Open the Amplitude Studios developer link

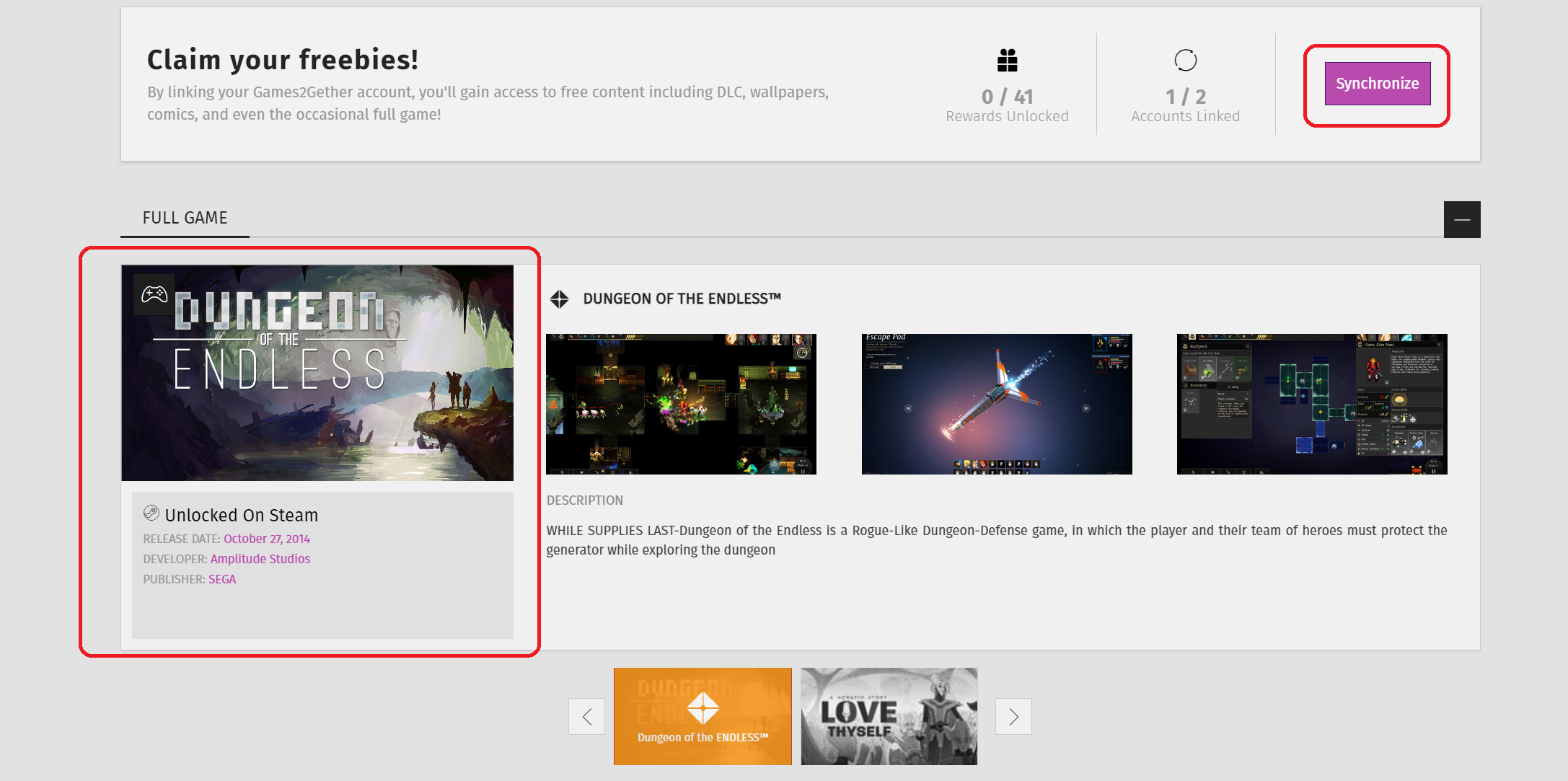pos(260,559)
